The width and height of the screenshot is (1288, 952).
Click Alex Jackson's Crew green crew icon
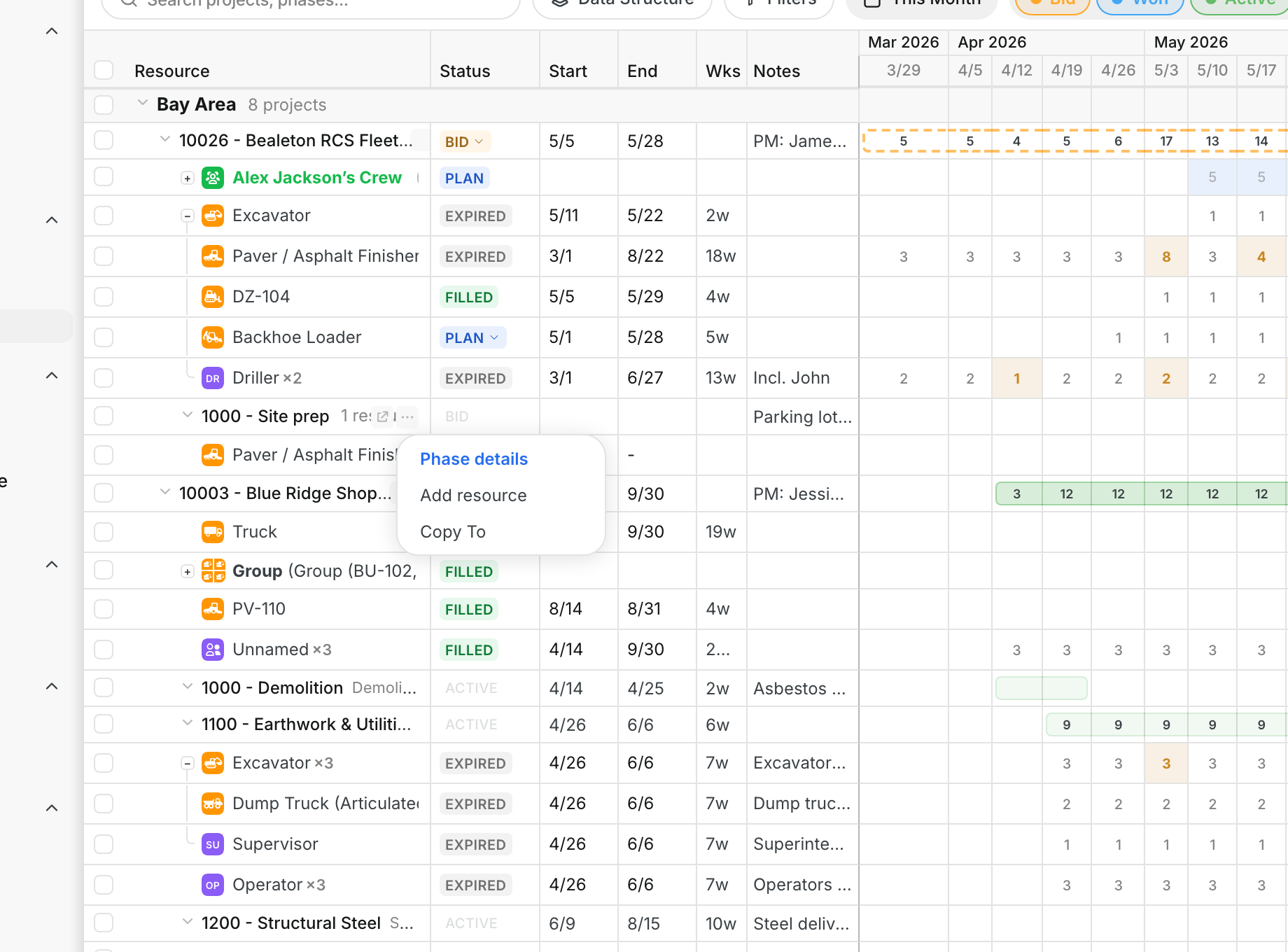pos(213,178)
